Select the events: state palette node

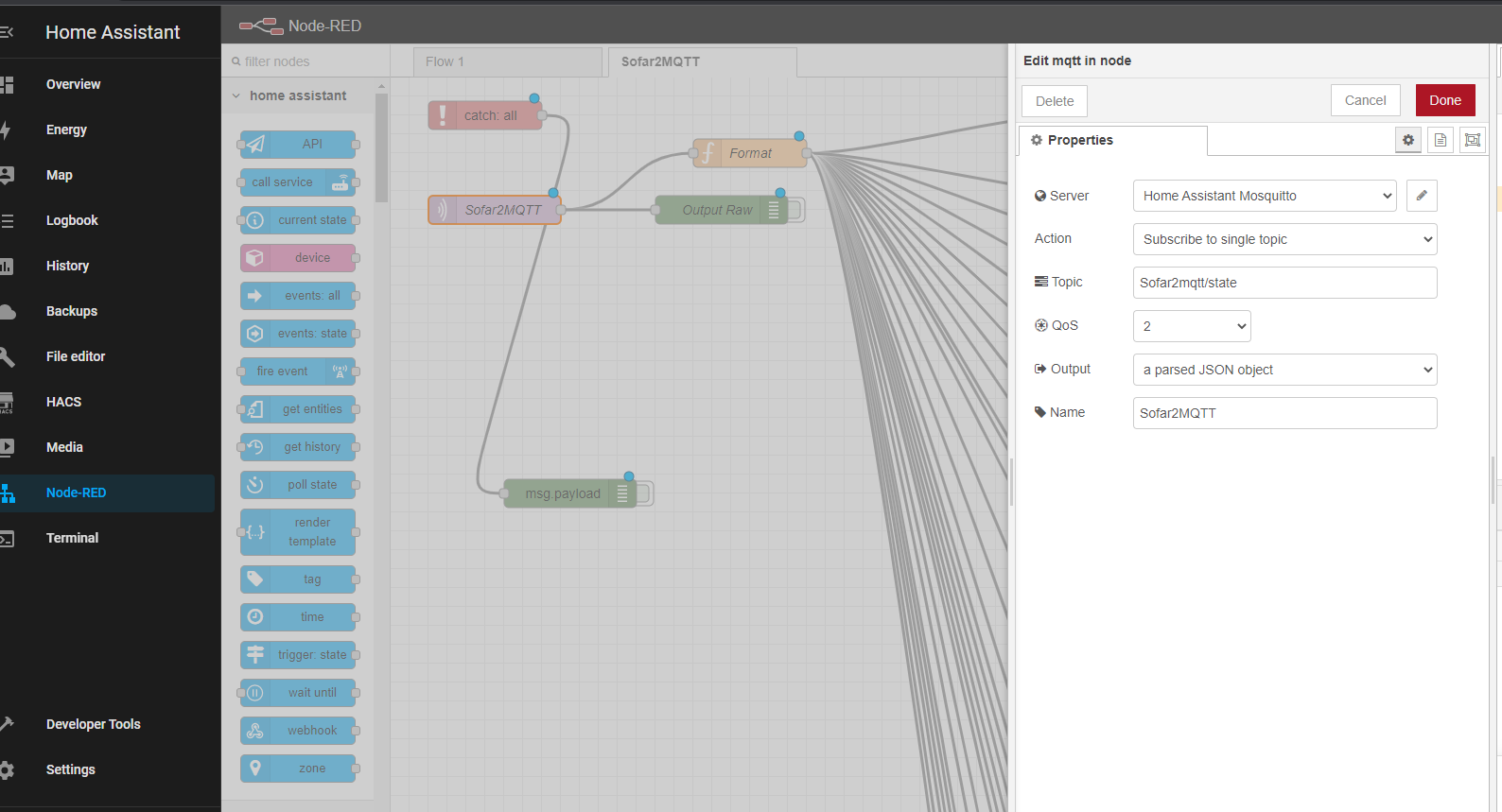pos(298,334)
